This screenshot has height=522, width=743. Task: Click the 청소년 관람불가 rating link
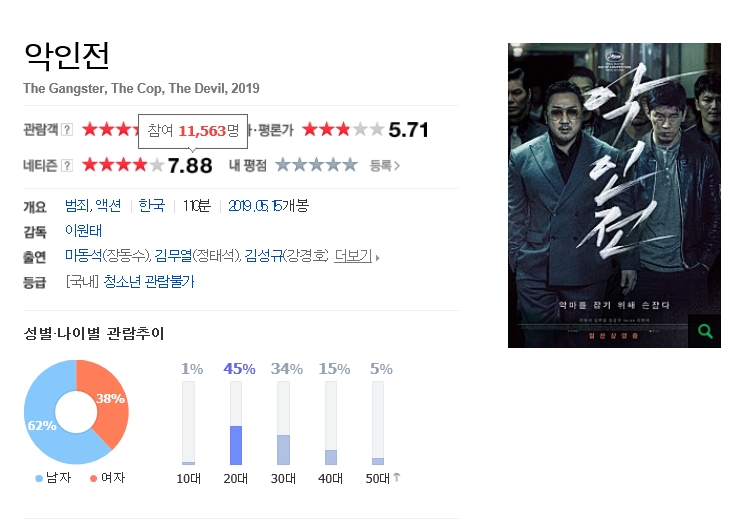point(149,281)
